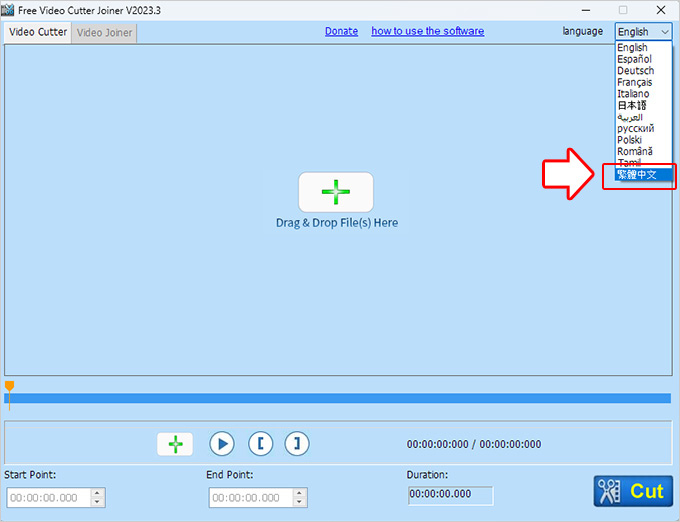The width and height of the screenshot is (680, 522).
Task: Close the Free Video Cutter Joiner window
Action: point(661,10)
